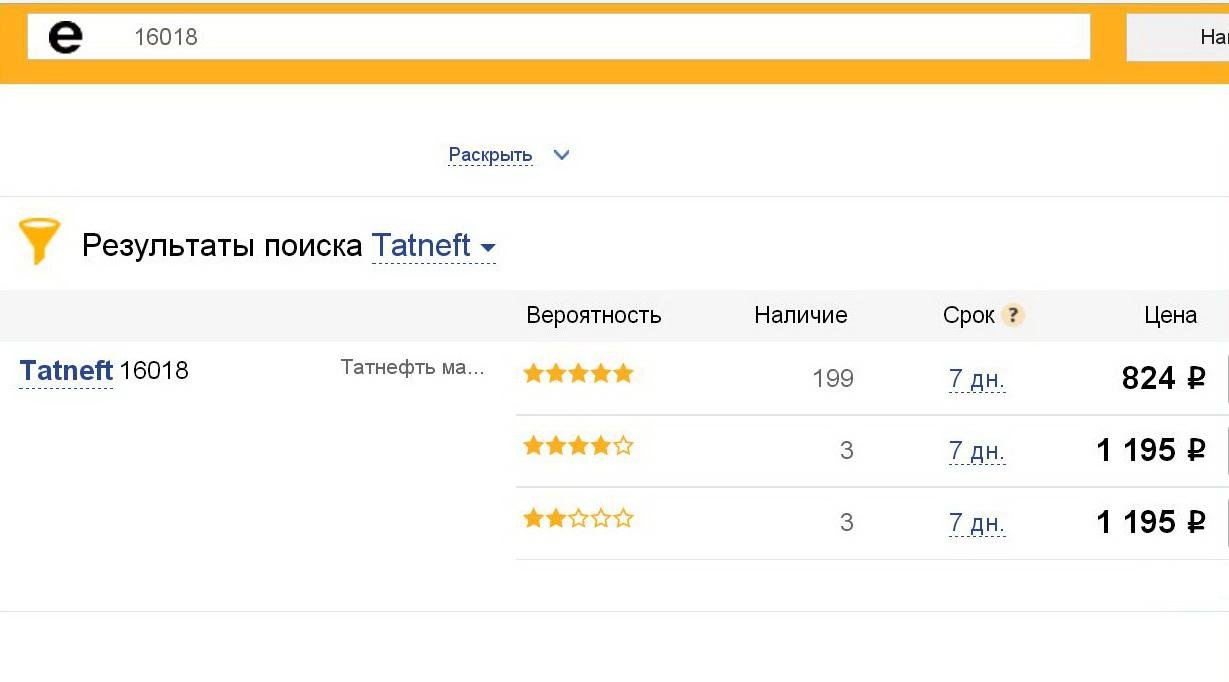
Task: Open the 7 дн. delivery link in first row
Action: 977,379
